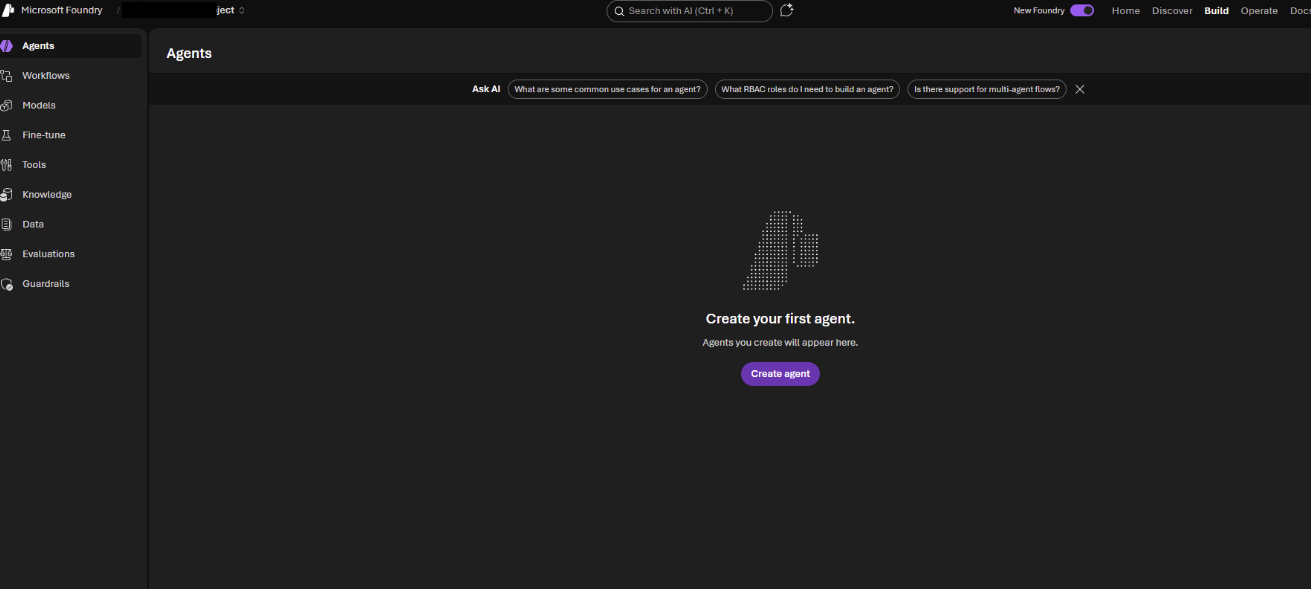Viewport: 1311px width, 589px height.
Task: Open the Tools sidebar icon
Action: coord(6,165)
